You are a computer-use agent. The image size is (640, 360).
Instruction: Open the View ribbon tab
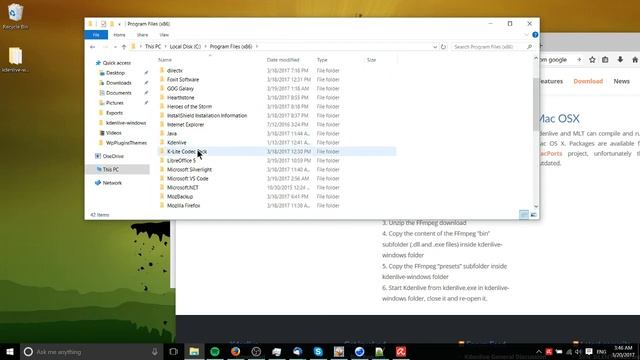click(x=164, y=35)
